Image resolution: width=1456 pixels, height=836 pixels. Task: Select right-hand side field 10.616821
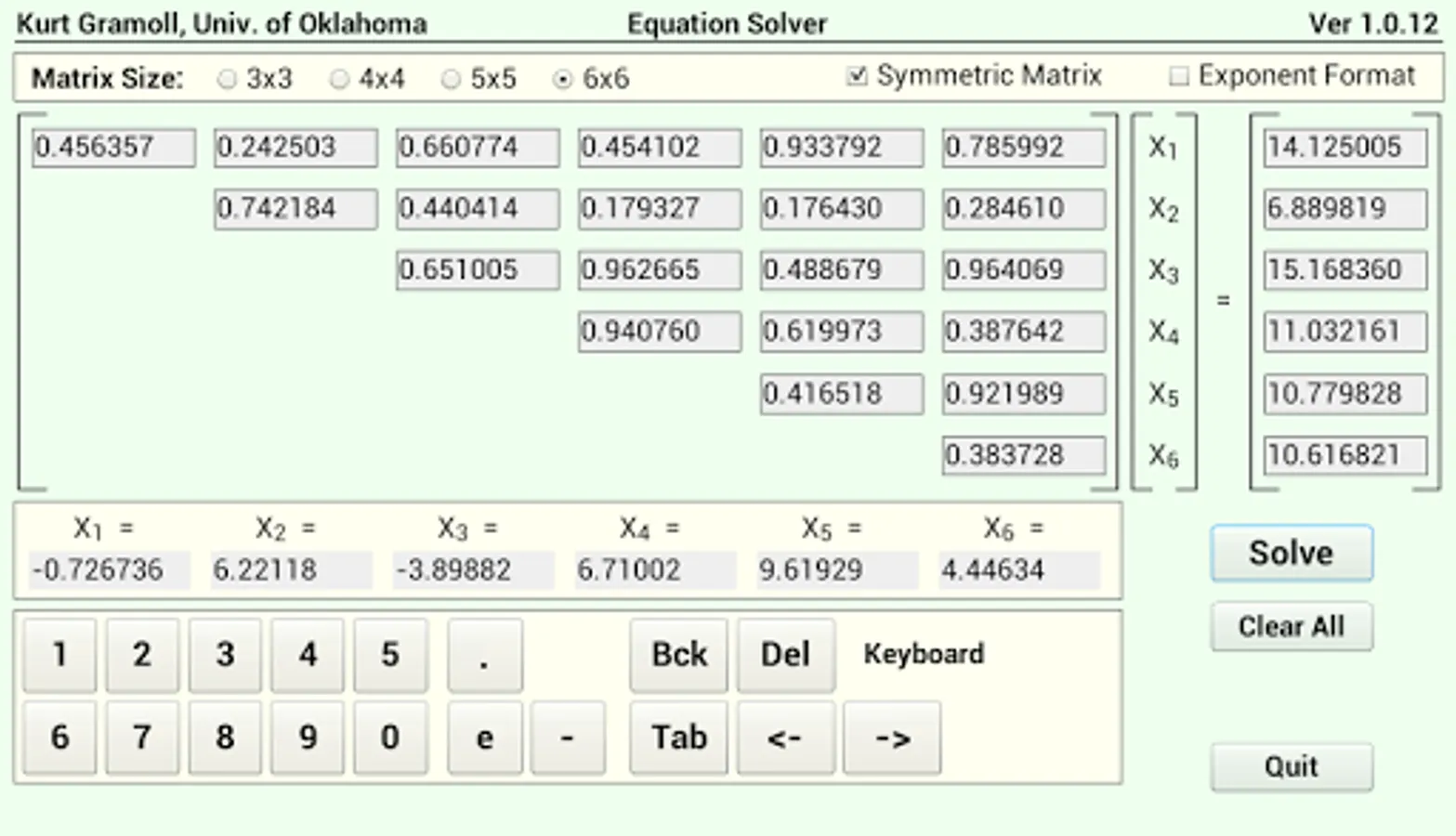click(x=1345, y=455)
